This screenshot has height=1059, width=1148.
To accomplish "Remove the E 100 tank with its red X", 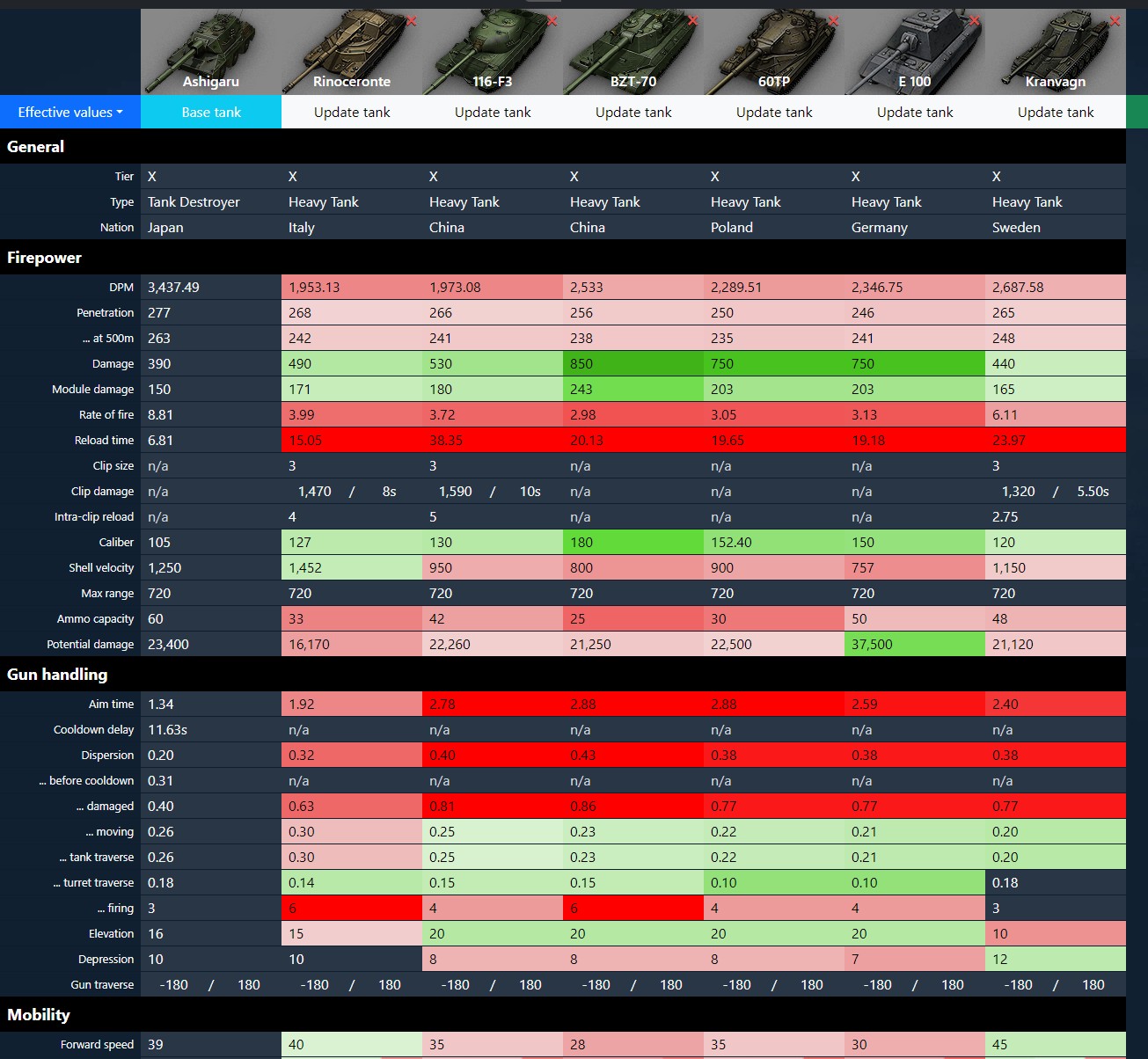I will coord(975,21).
